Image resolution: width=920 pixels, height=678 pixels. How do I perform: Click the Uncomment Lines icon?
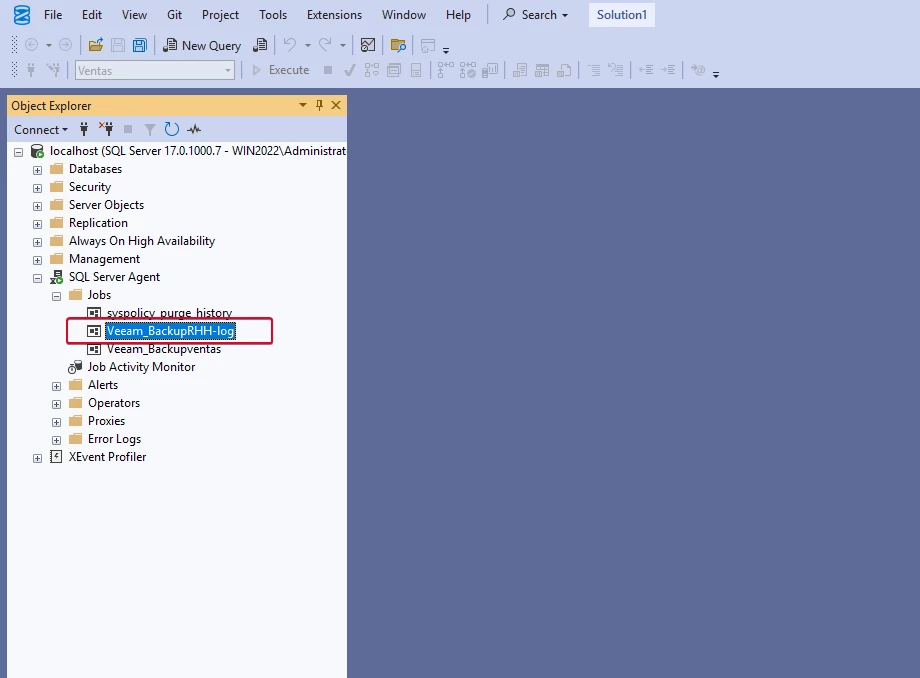tap(615, 70)
